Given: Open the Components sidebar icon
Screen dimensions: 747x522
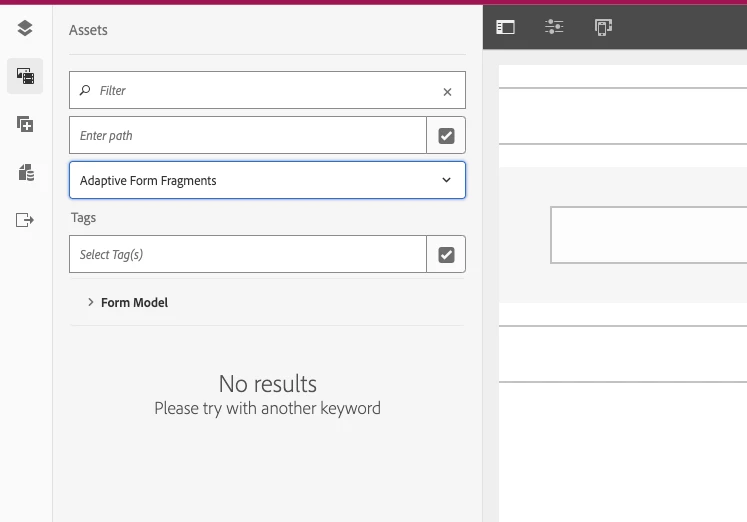Looking at the screenshot, I should [x=25, y=124].
